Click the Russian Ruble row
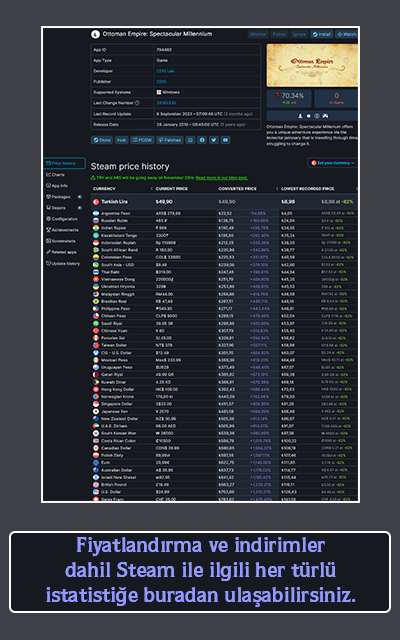Image resolution: width=400 pixels, height=640 pixels. tap(224, 220)
